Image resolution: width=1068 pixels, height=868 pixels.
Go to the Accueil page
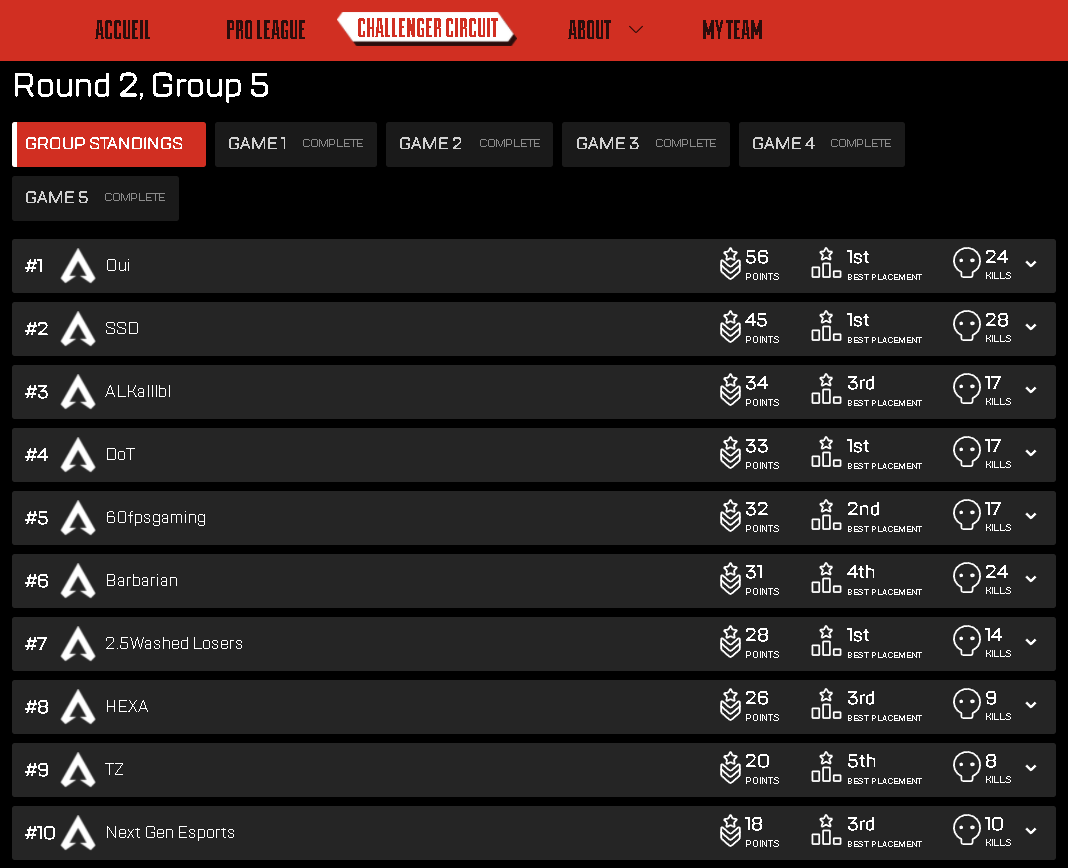pyautogui.click(x=123, y=30)
